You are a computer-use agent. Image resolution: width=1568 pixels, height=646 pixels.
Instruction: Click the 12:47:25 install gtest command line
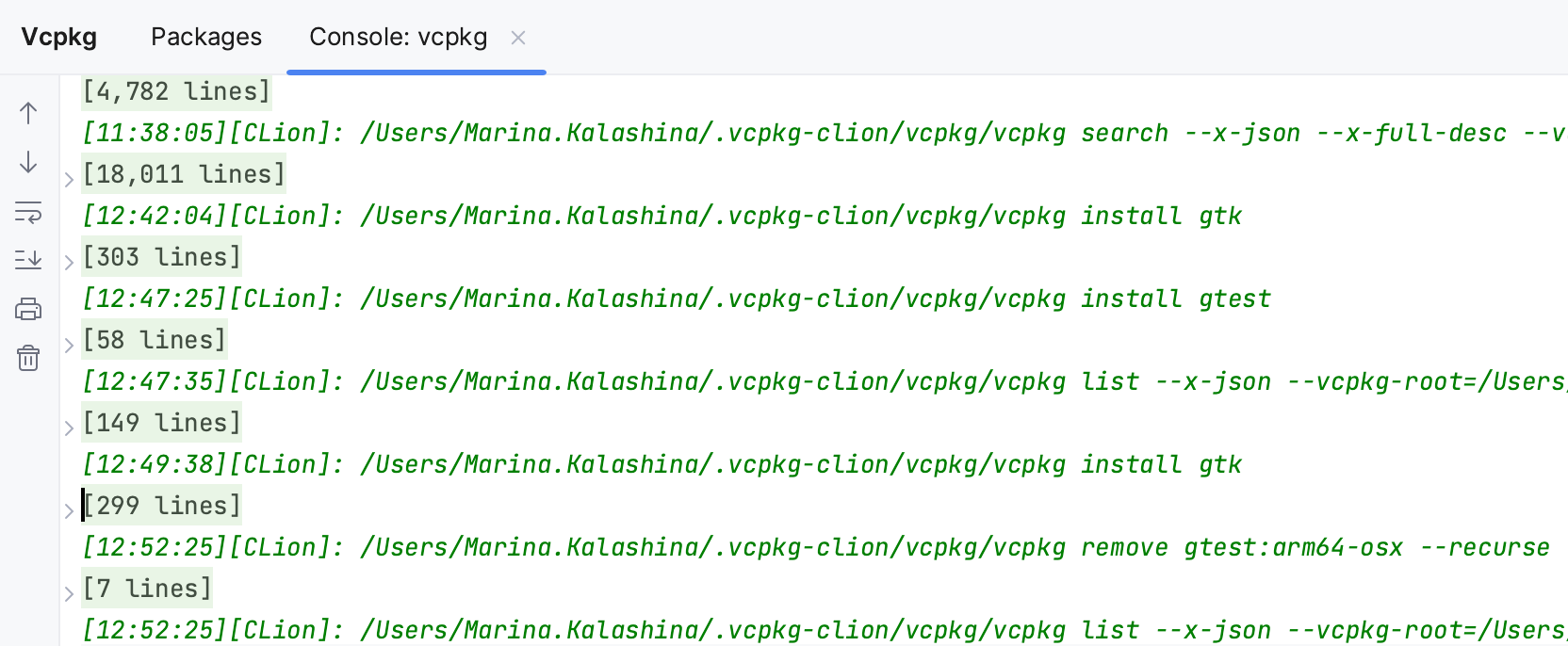click(x=677, y=299)
